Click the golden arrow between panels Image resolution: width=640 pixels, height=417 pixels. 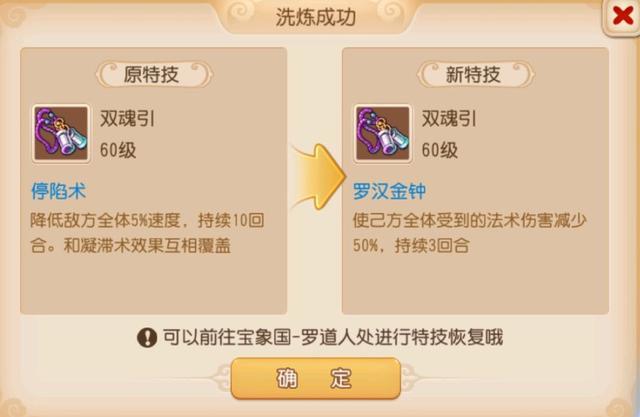click(x=318, y=177)
